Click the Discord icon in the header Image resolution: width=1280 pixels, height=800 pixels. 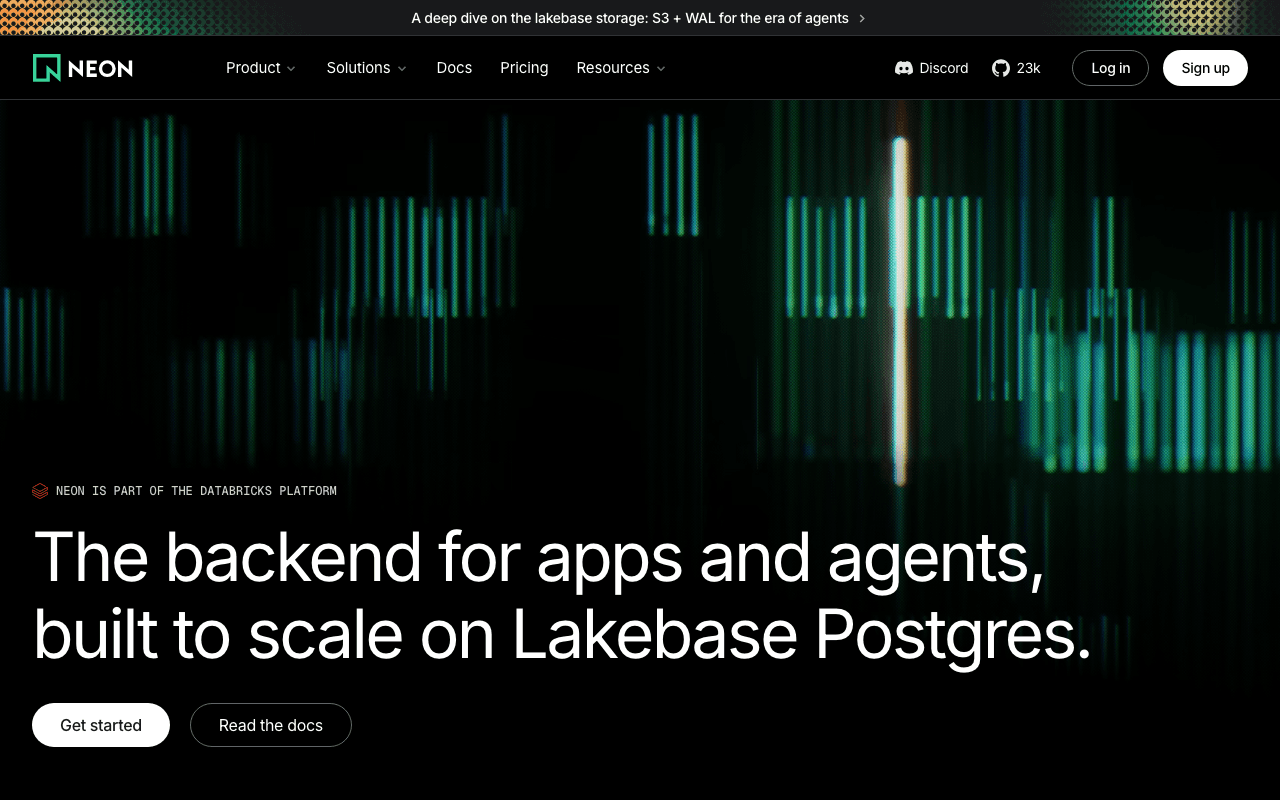point(904,68)
